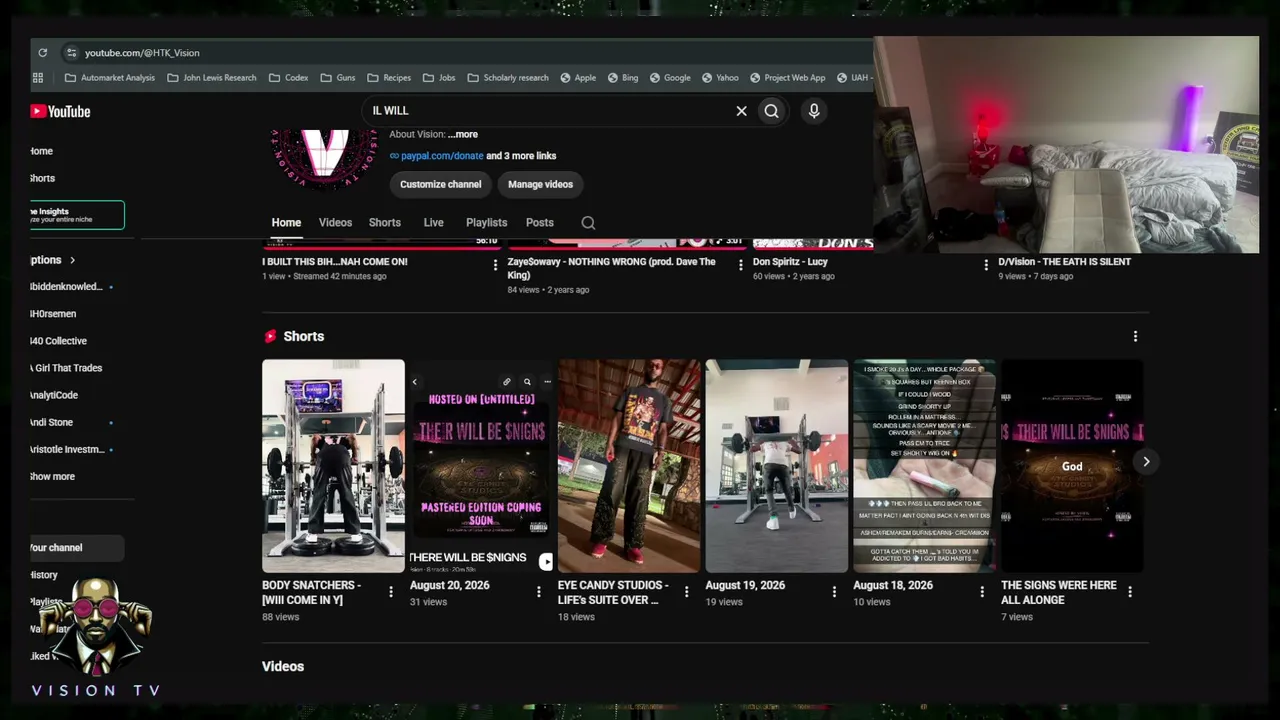Click the browser address bar URL
1280x720 pixels.
142,53
